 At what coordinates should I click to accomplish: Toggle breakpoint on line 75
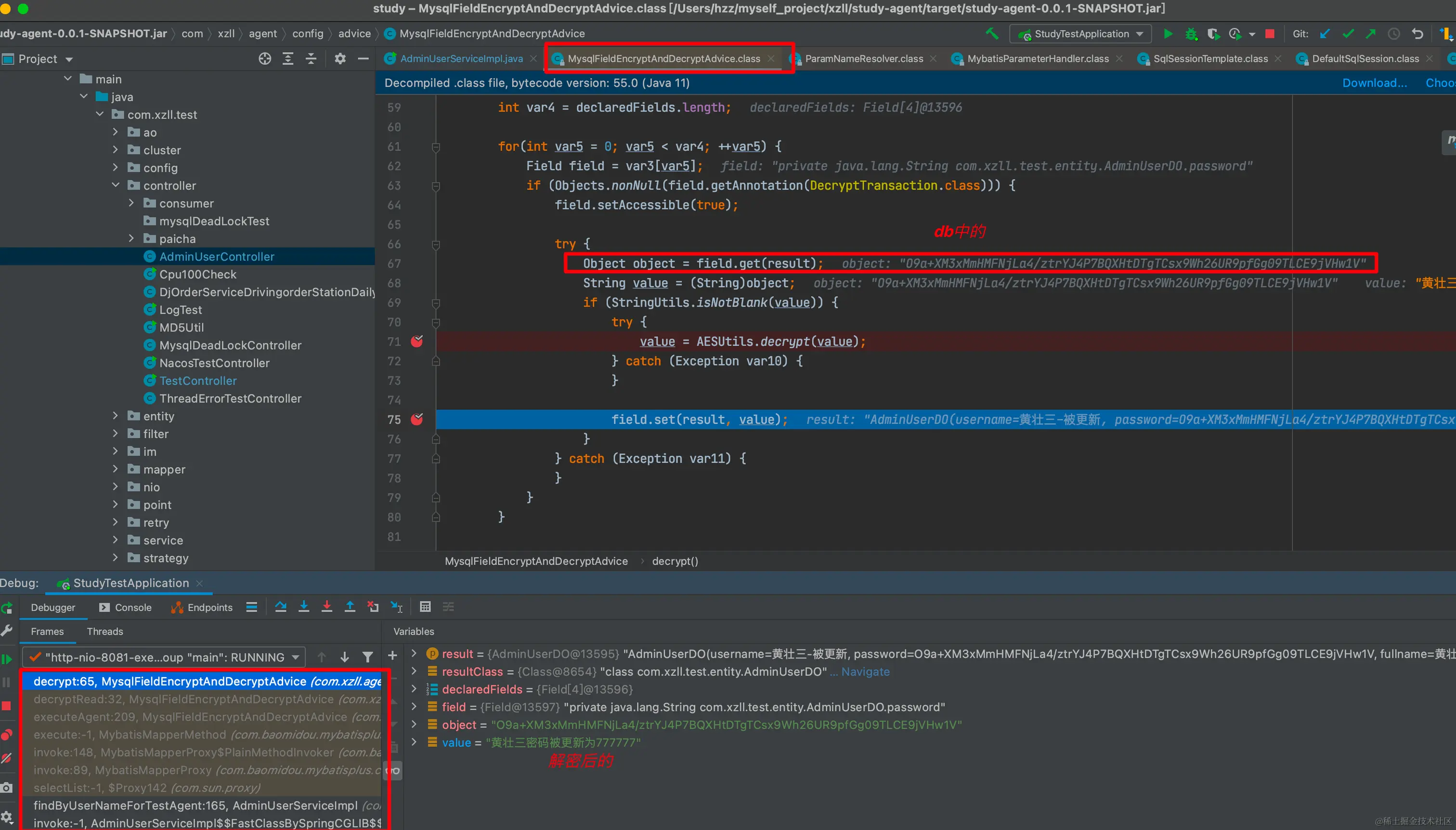[x=417, y=420]
